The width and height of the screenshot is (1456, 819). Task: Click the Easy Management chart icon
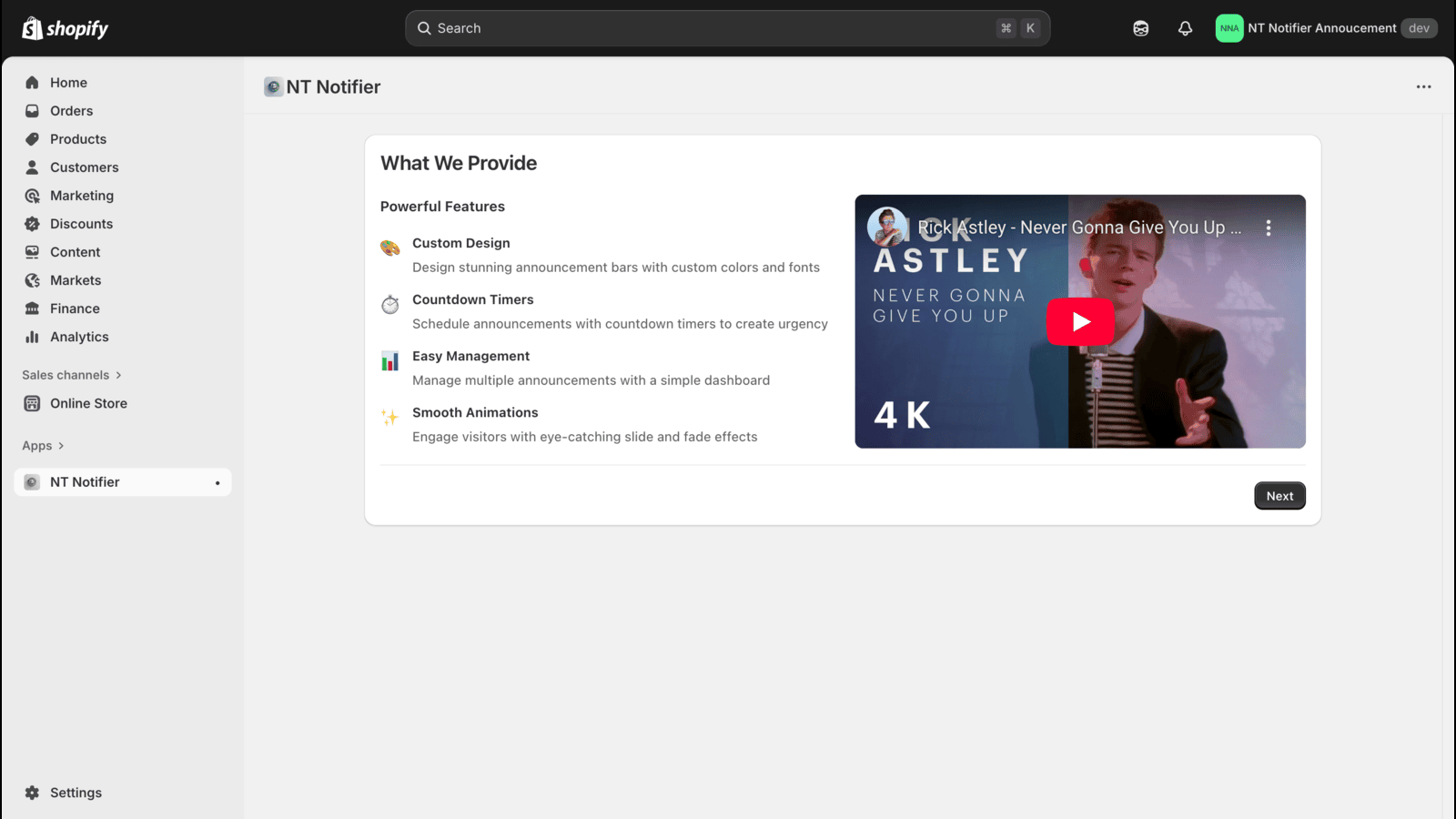tap(390, 360)
